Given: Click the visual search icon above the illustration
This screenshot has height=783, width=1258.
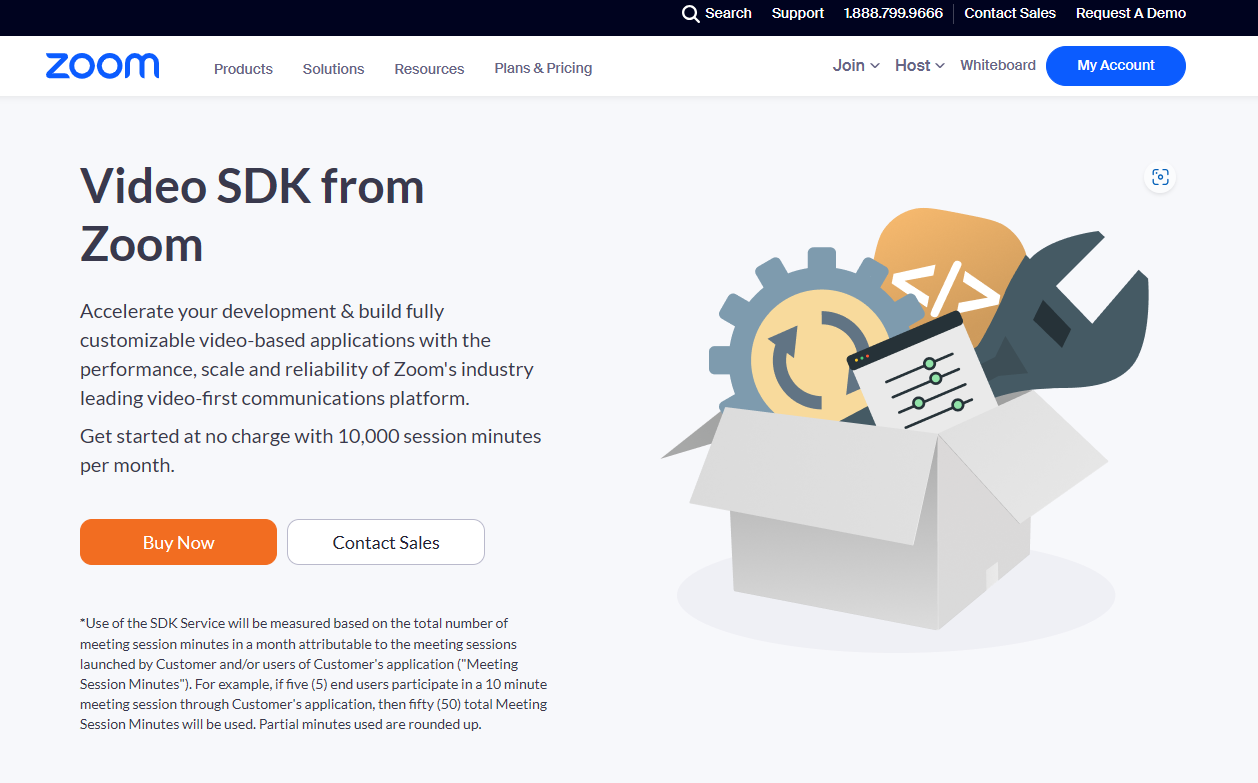Looking at the screenshot, I should tap(1160, 177).
